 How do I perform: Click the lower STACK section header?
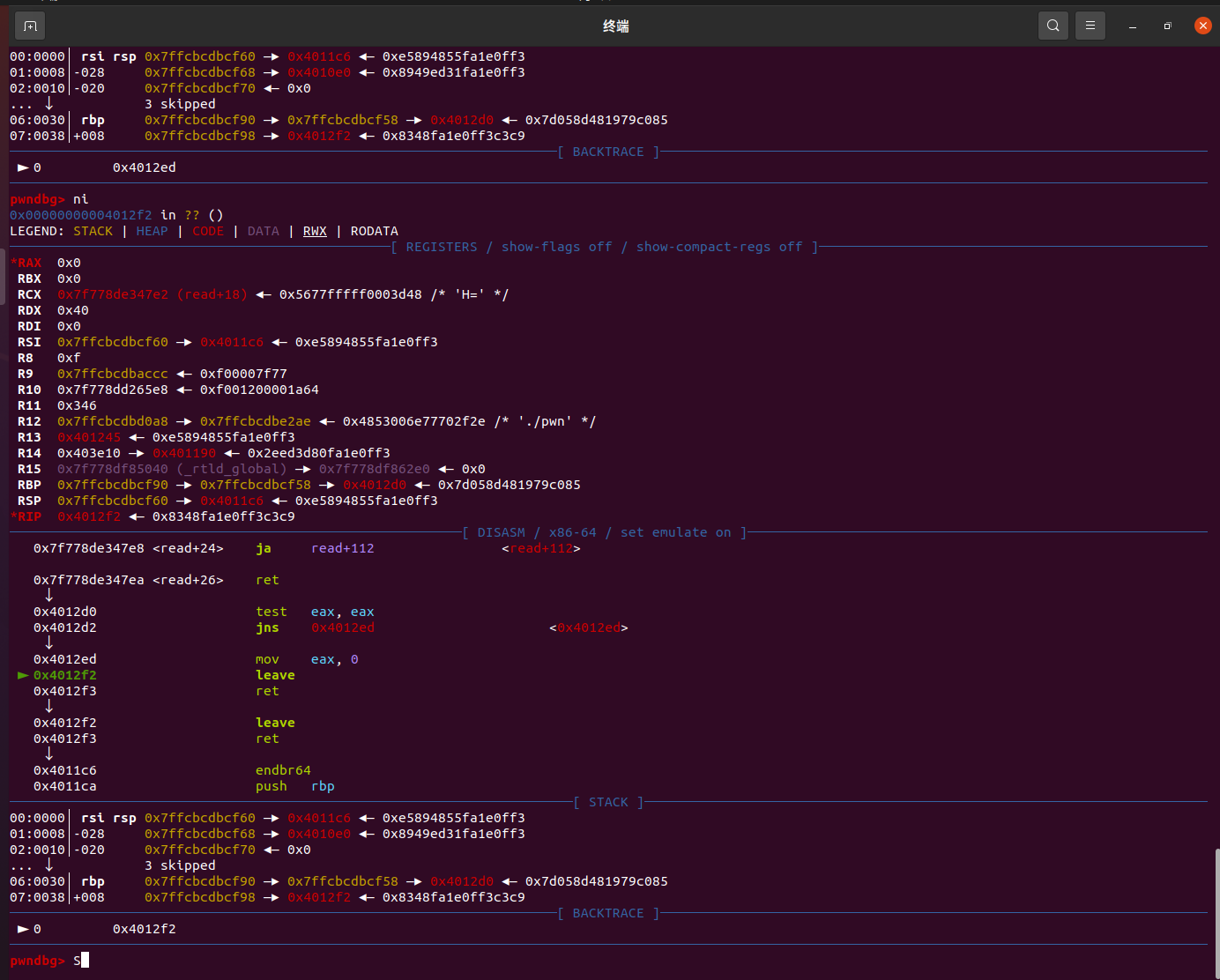pyautogui.click(x=608, y=802)
